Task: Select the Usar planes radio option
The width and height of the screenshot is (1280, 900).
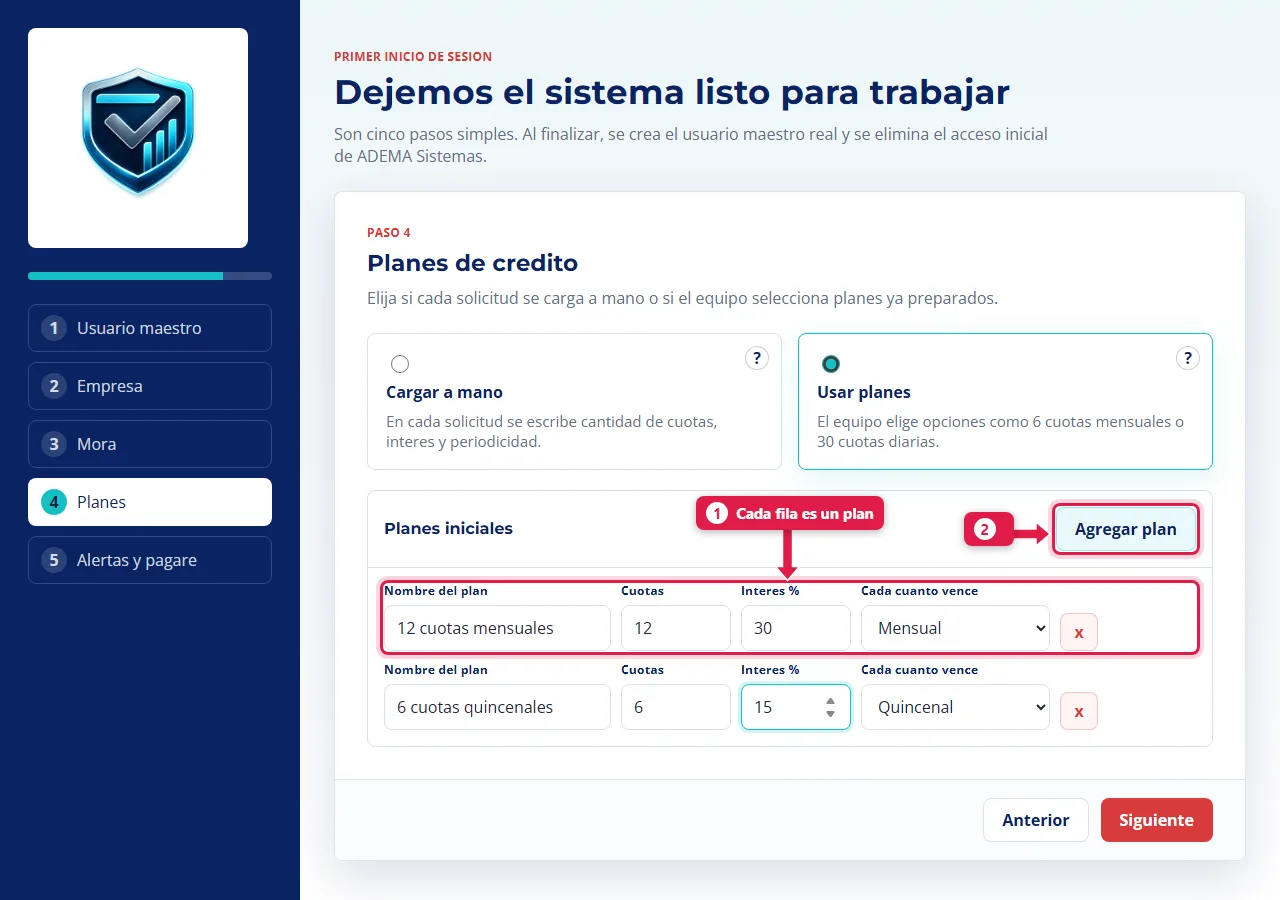Action: click(831, 364)
